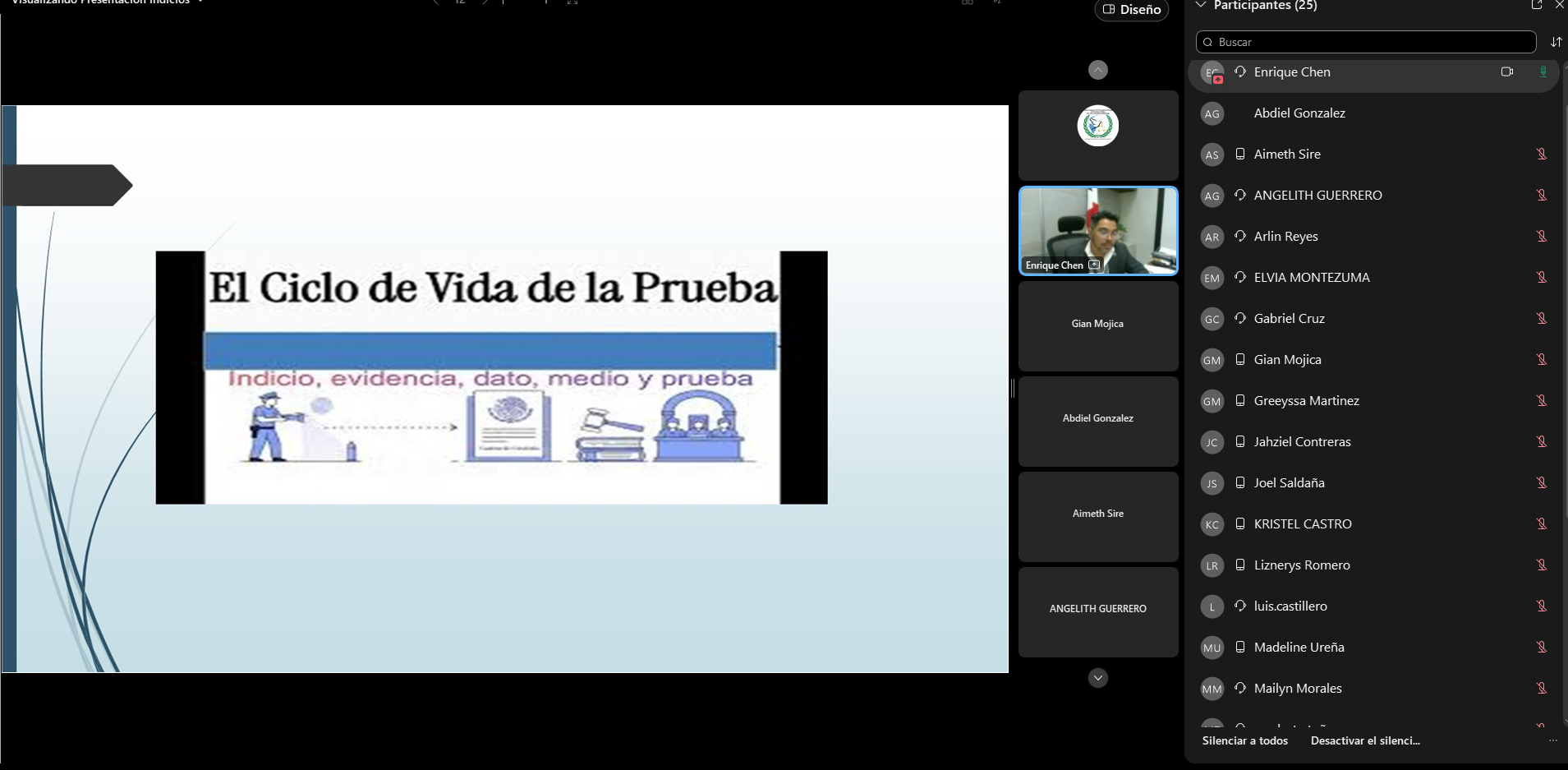1568x770 pixels.
Task: Pop out the Participantes panel
Action: click(1536, 5)
